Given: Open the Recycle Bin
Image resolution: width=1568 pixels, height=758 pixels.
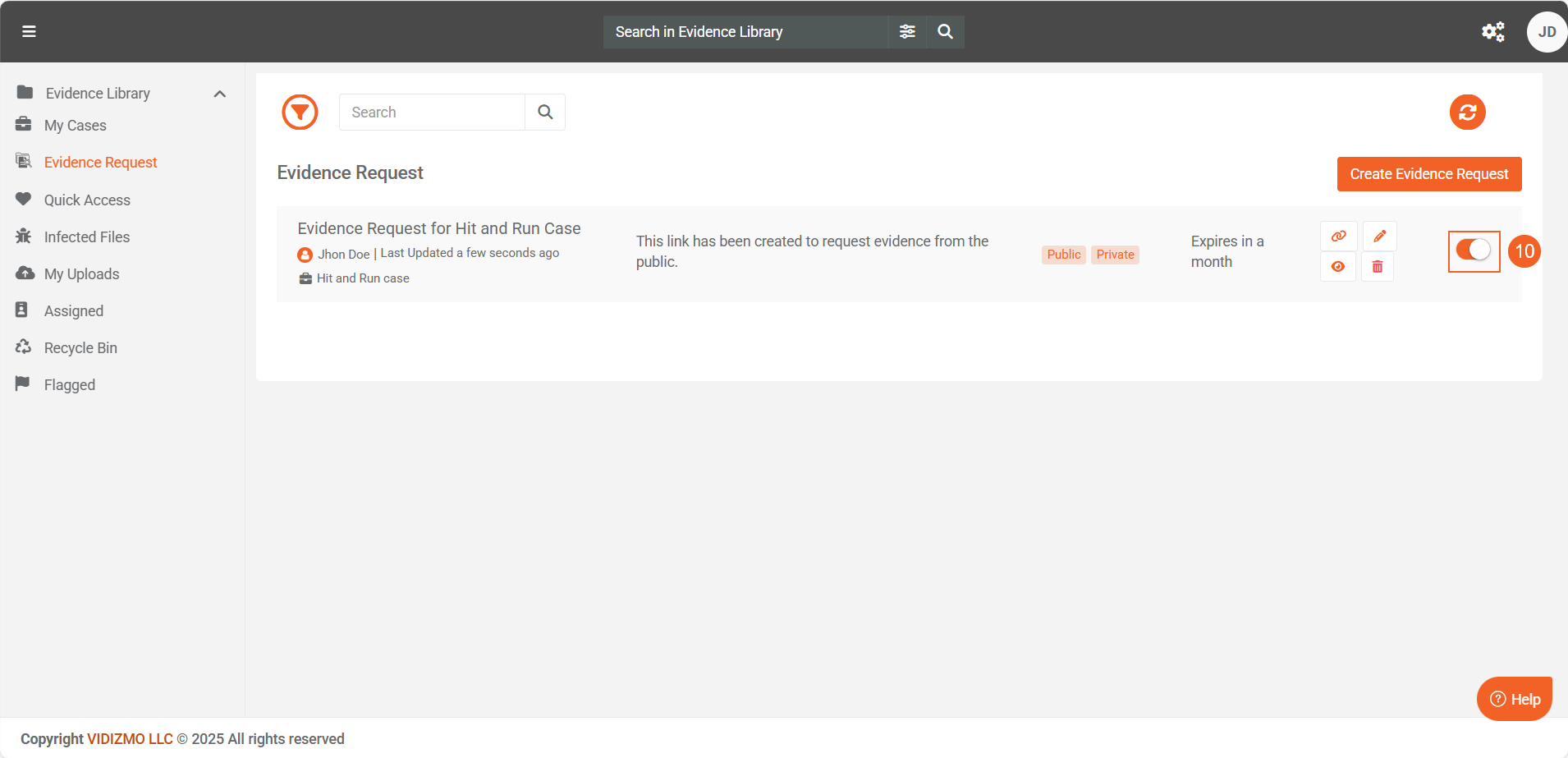Looking at the screenshot, I should tap(80, 348).
